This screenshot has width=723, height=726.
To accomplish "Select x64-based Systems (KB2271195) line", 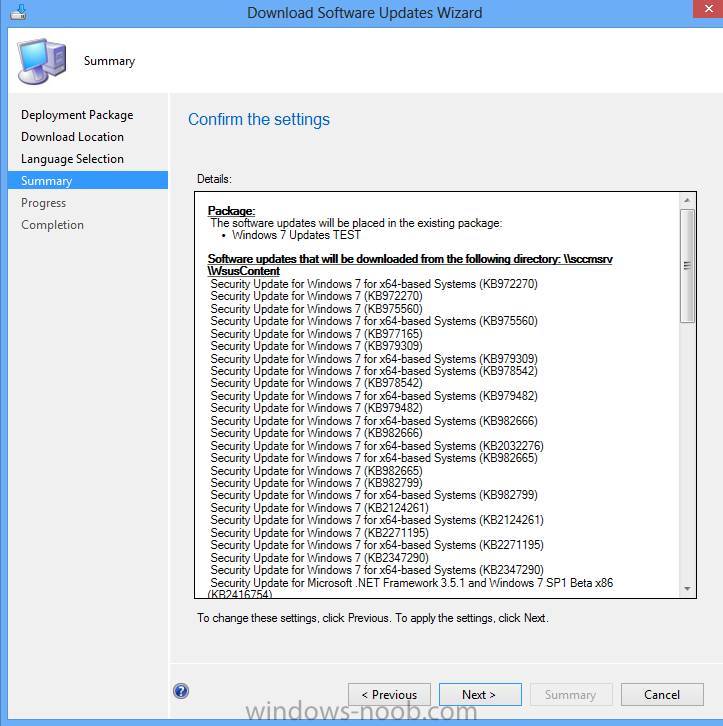I will tap(377, 545).
